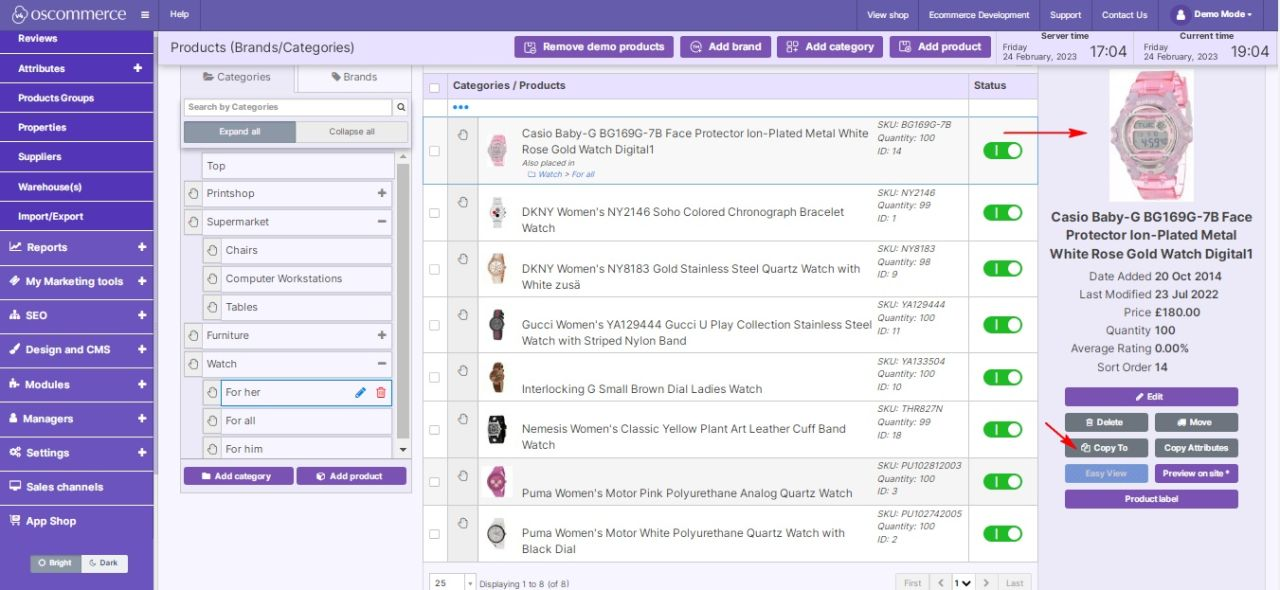Switch to the Brands tab
This screenshot has width=1280, height=590.
(353, 77)
